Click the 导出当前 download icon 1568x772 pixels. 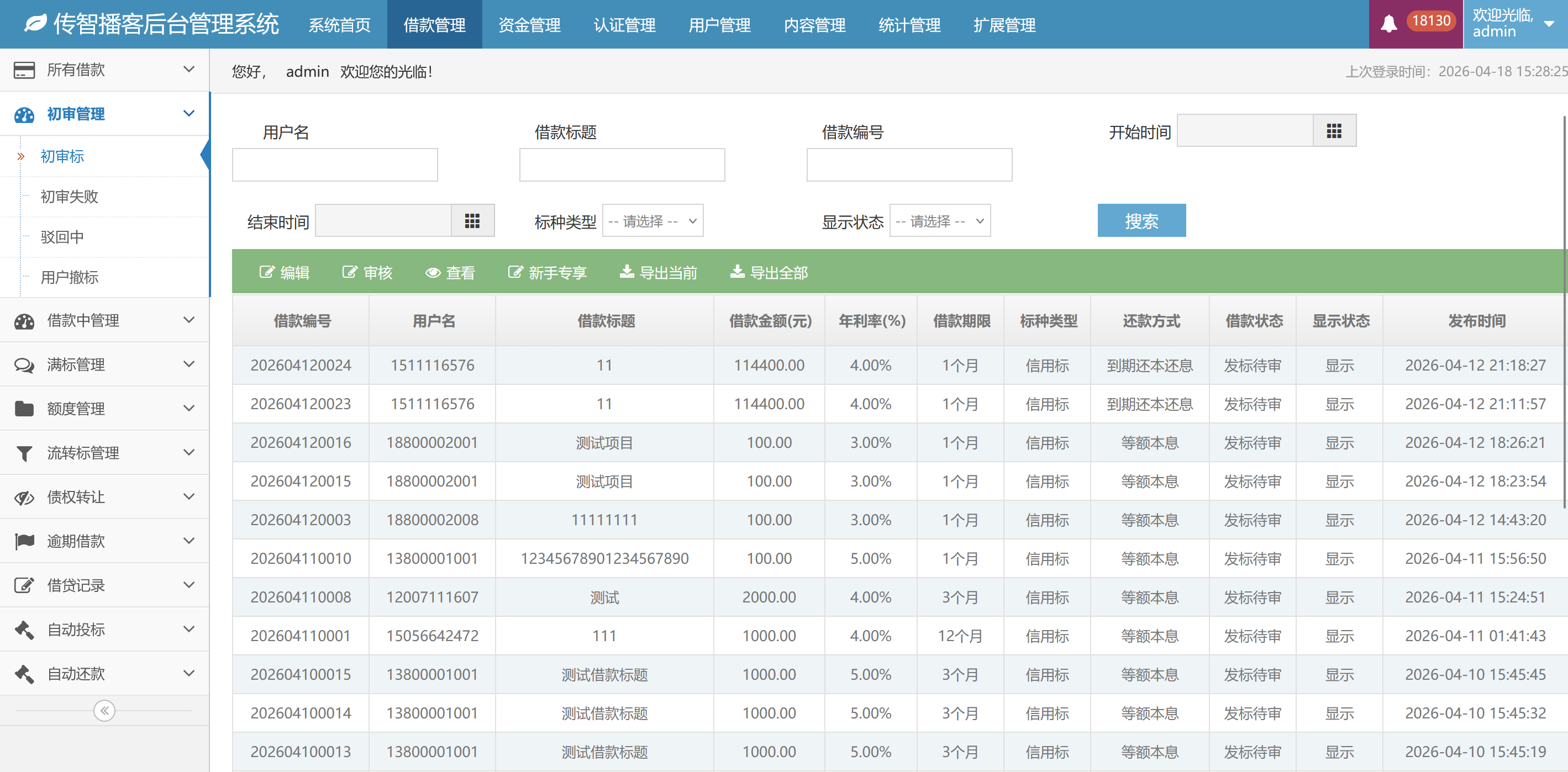pyautogui.click(x=627, y=272)
